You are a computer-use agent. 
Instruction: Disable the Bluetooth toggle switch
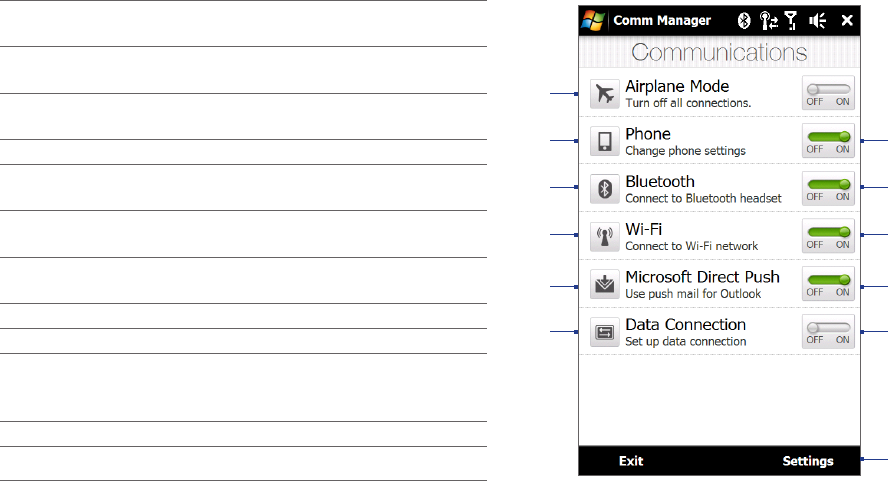coord(828,188)
